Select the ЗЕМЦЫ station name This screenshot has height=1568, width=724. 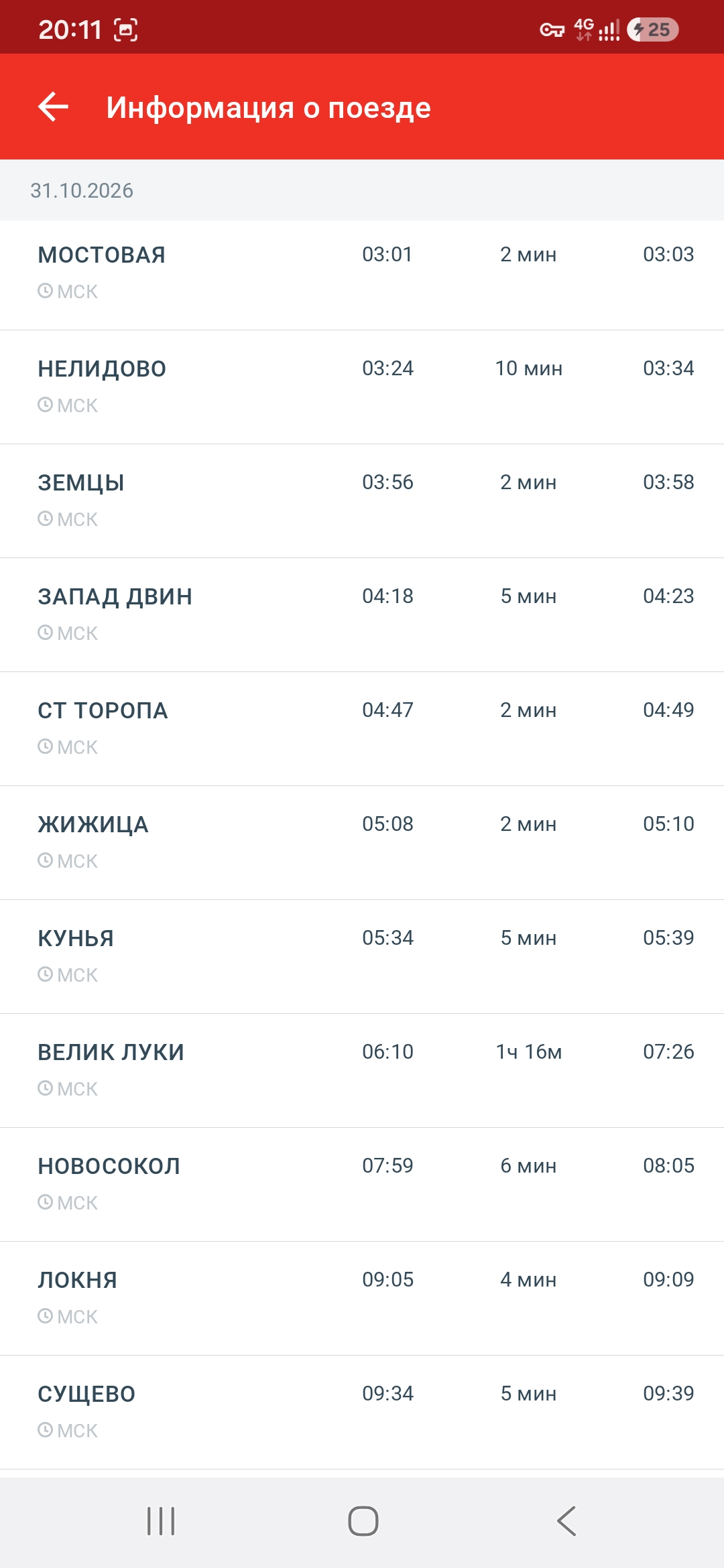tap(81, 482)
